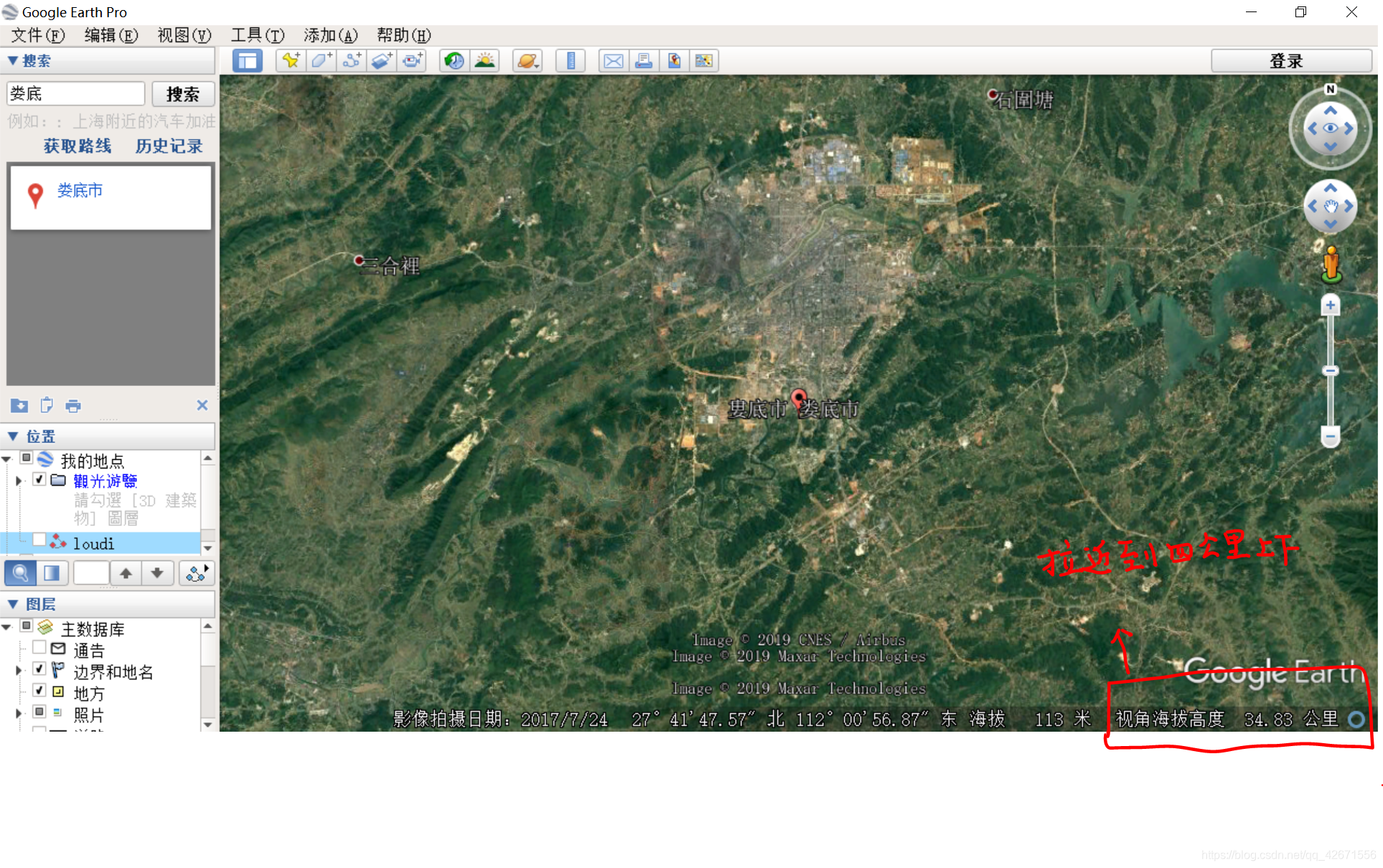Select the Add Polygon tool
1383x868 pixels.
[321, 61]
